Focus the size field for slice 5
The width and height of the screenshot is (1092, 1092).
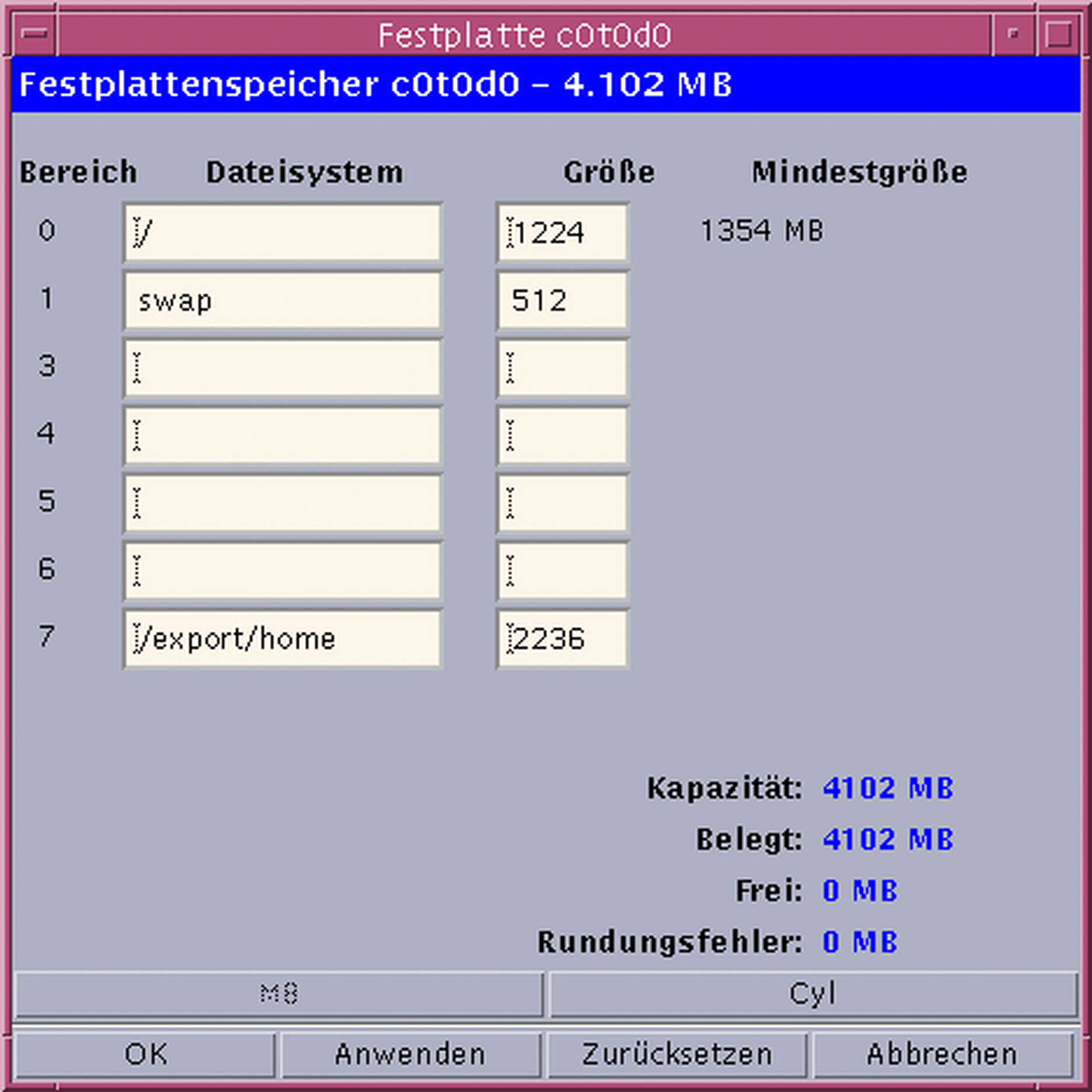[x=562, y=503]
